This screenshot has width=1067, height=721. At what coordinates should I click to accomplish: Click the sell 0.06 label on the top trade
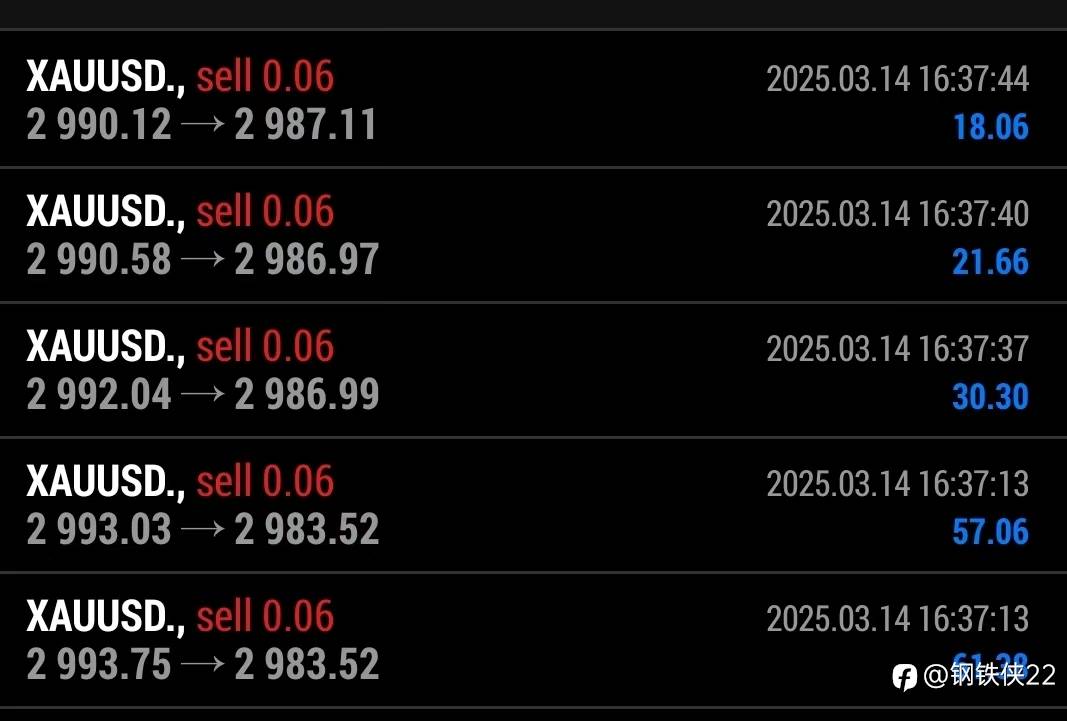point(265,77)
